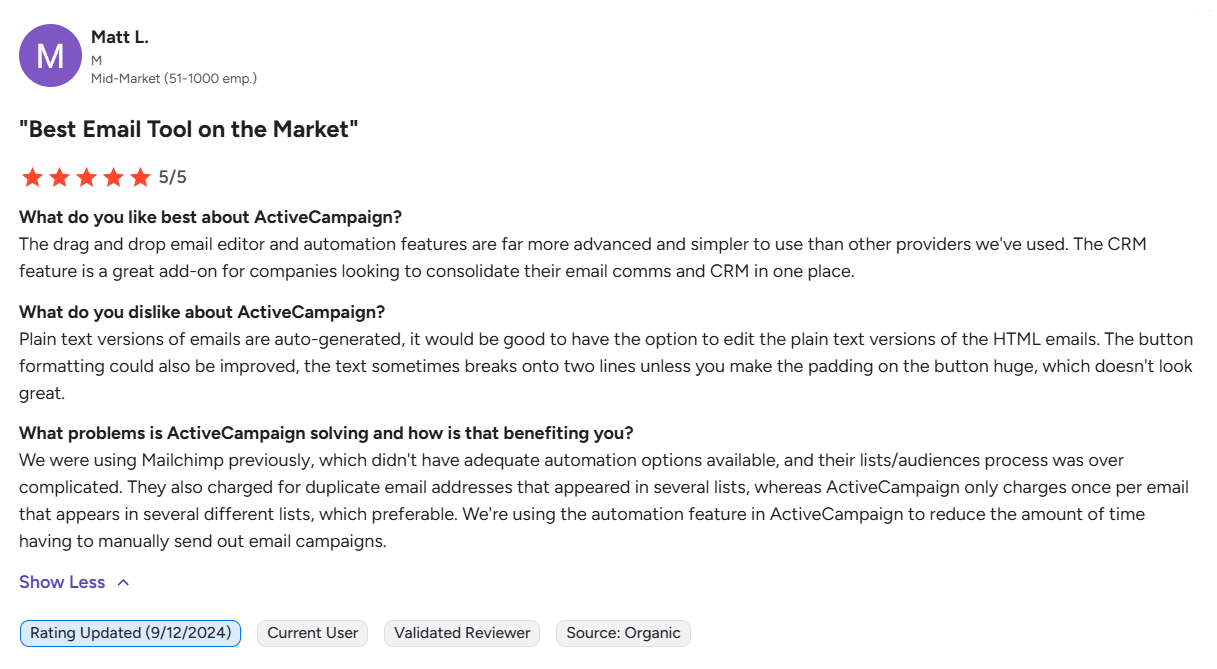Select the fifth star in the rating row

pos(140,177)
